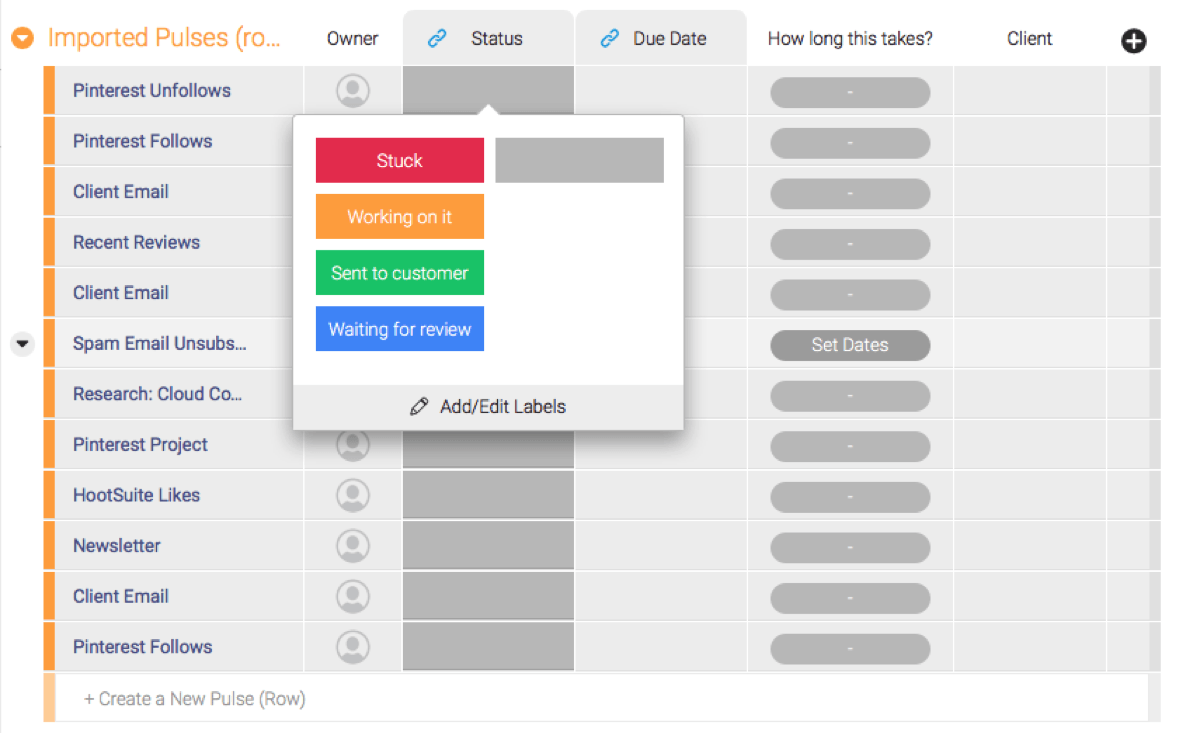Image resolution: width=1178 pixels, height=734 pixels.
Task: Click the Due Date column link icon
Action: [609, 38]
